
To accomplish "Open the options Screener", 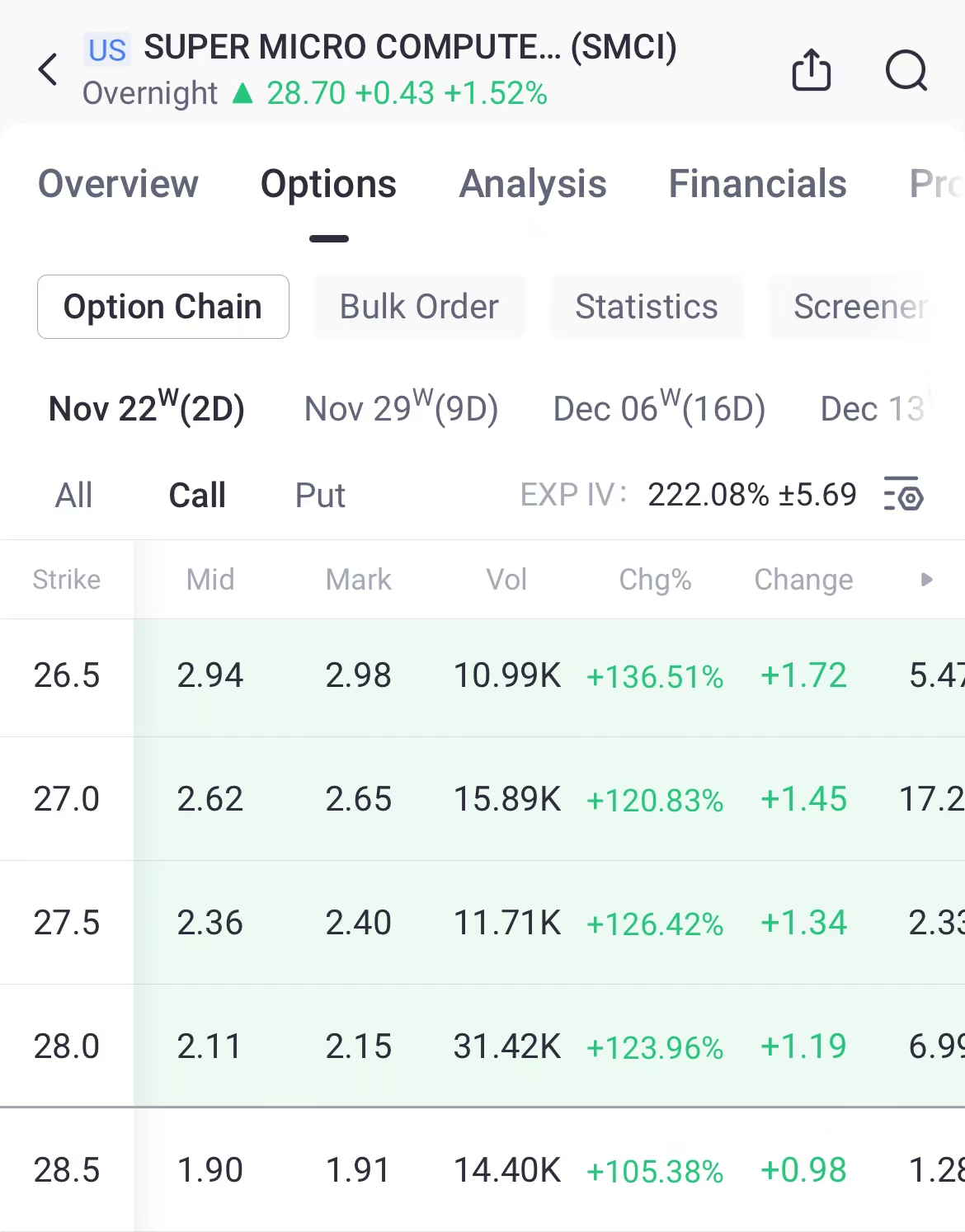I will coord(859,307).
